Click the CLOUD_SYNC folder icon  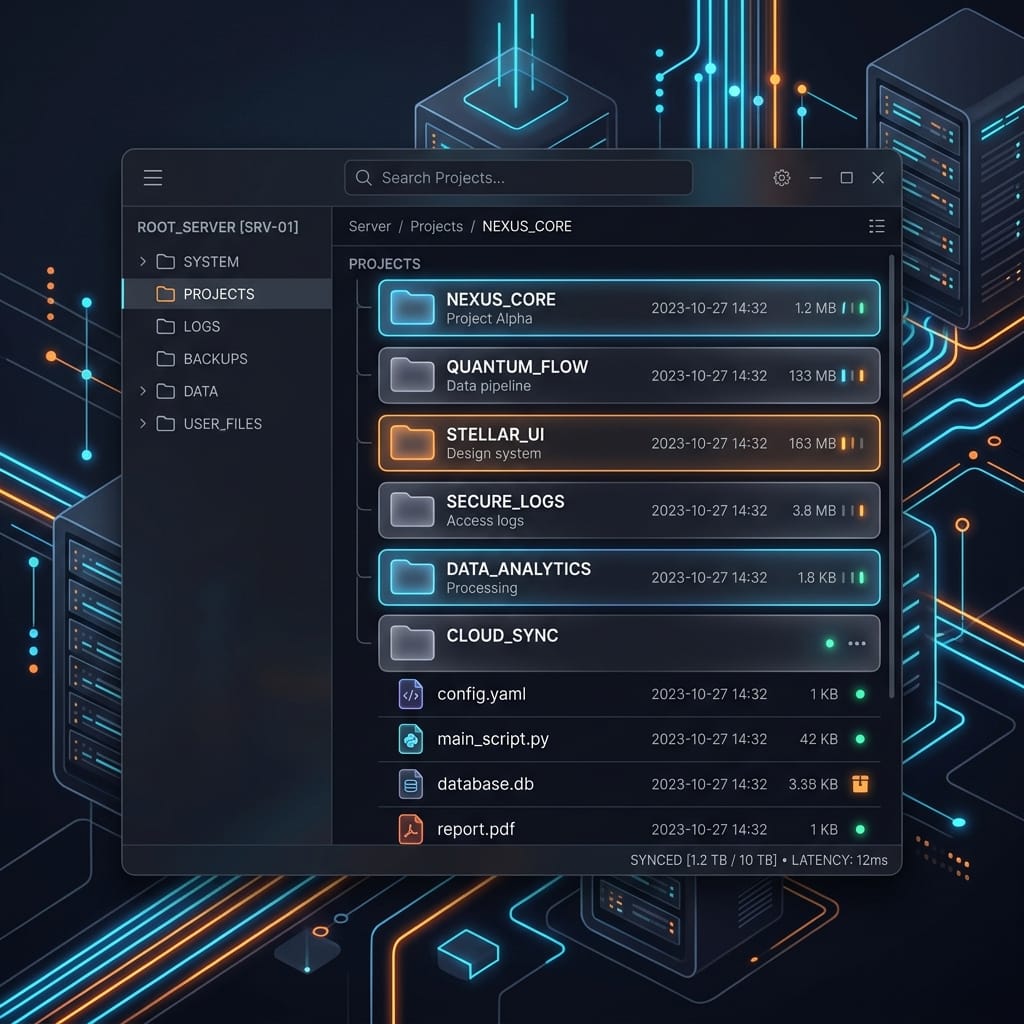tap(412, 643)
